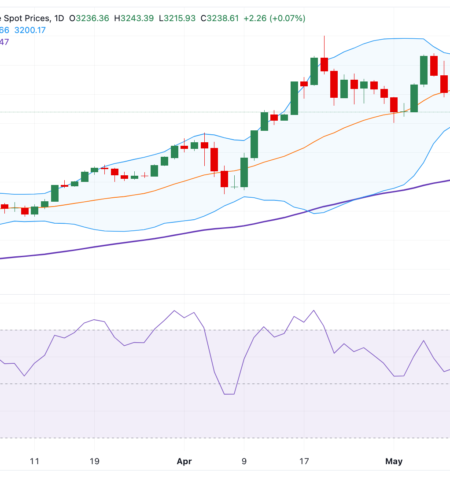Select the 19 date label on time axis
This screenshot has width=450, height=495.
[x=94, y=461]
